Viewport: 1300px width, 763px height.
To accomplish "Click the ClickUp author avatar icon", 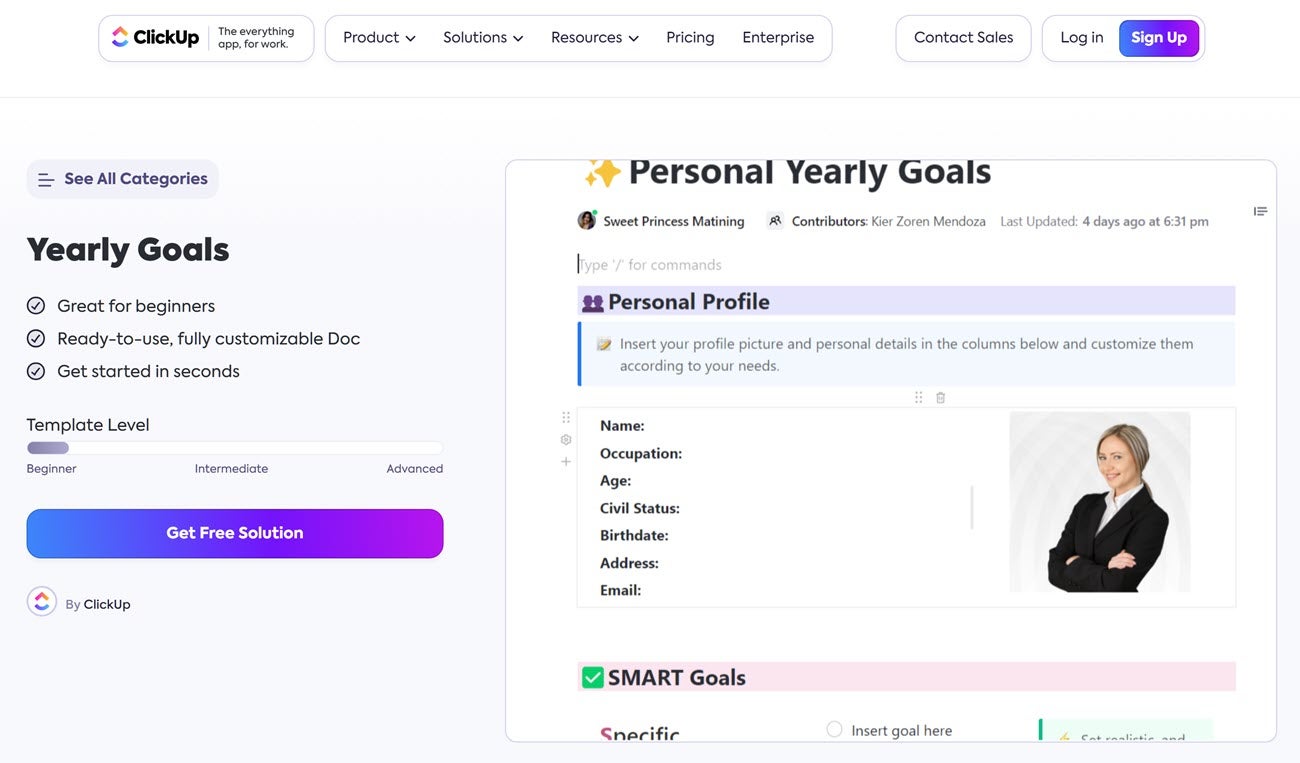I will click(x=42, y=602).
